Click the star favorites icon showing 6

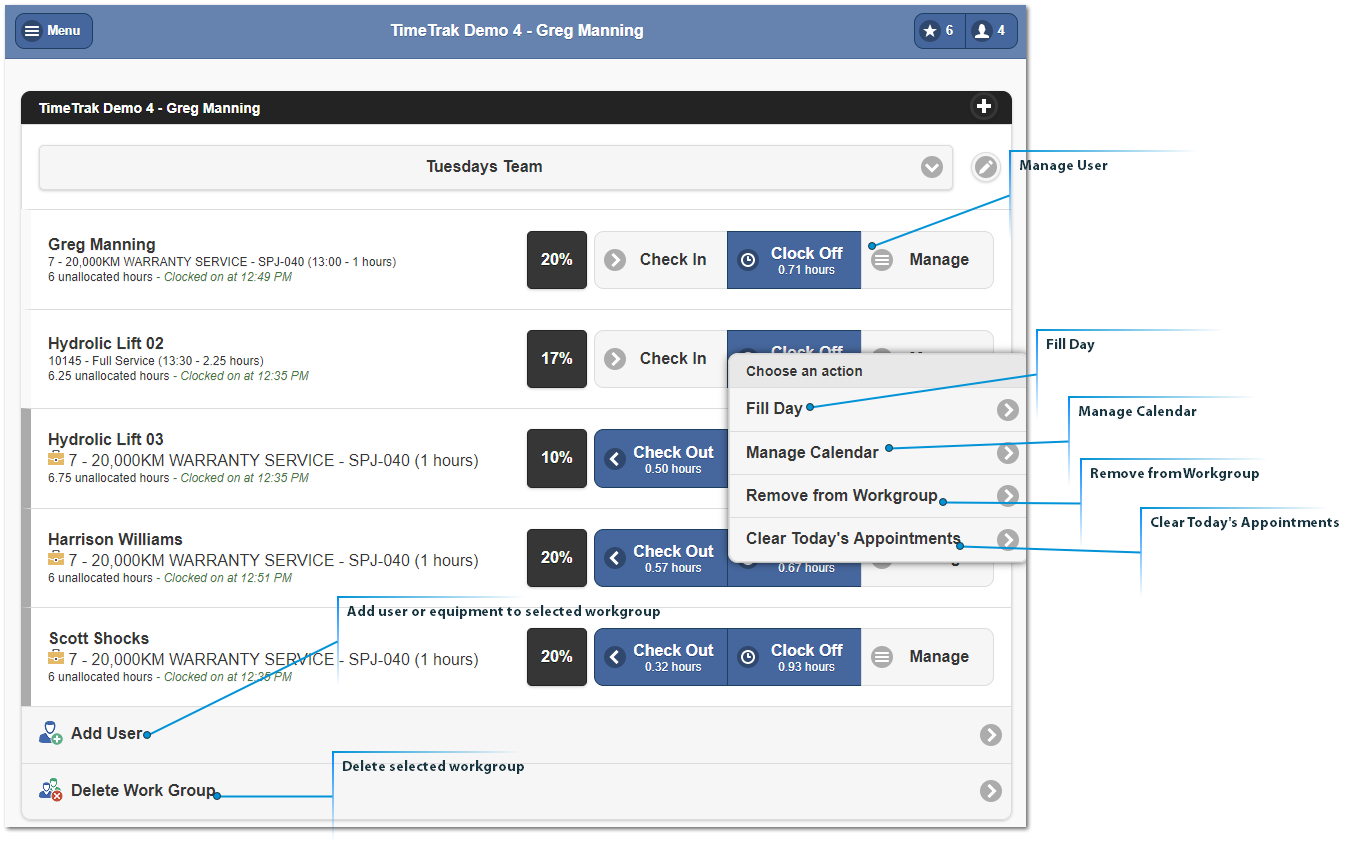(939, 31)
